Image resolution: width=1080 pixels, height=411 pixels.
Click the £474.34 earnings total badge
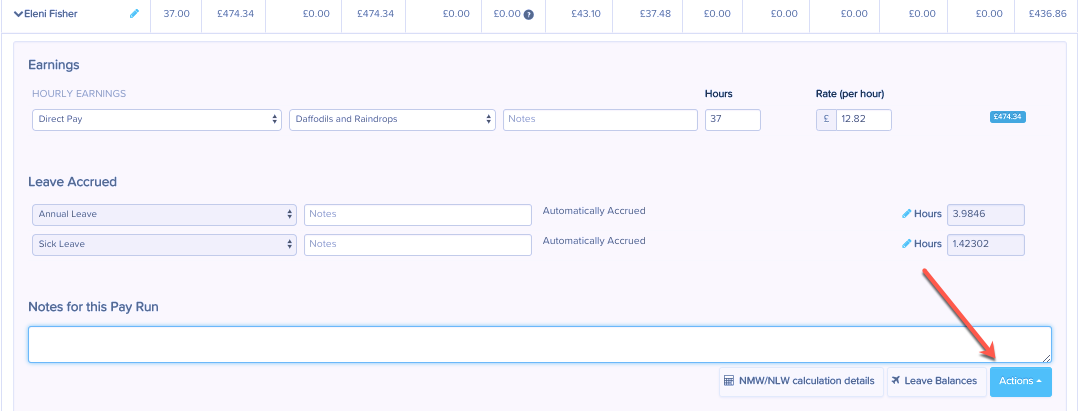pos(1008,117)
